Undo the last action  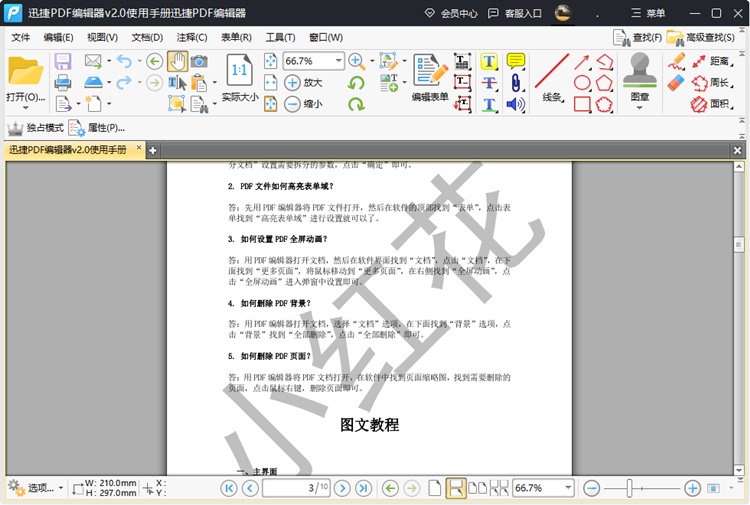click(x=124, y=61)
